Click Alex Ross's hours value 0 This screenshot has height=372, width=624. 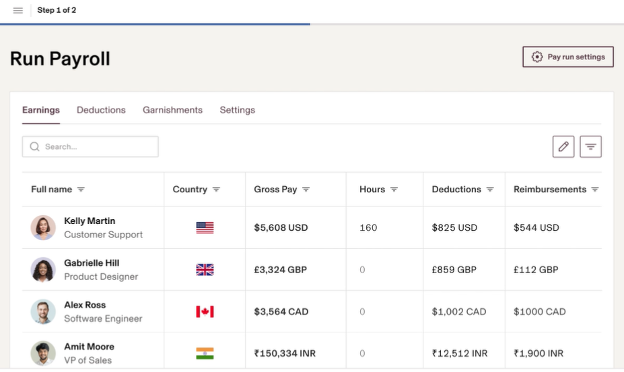point(362,312)
